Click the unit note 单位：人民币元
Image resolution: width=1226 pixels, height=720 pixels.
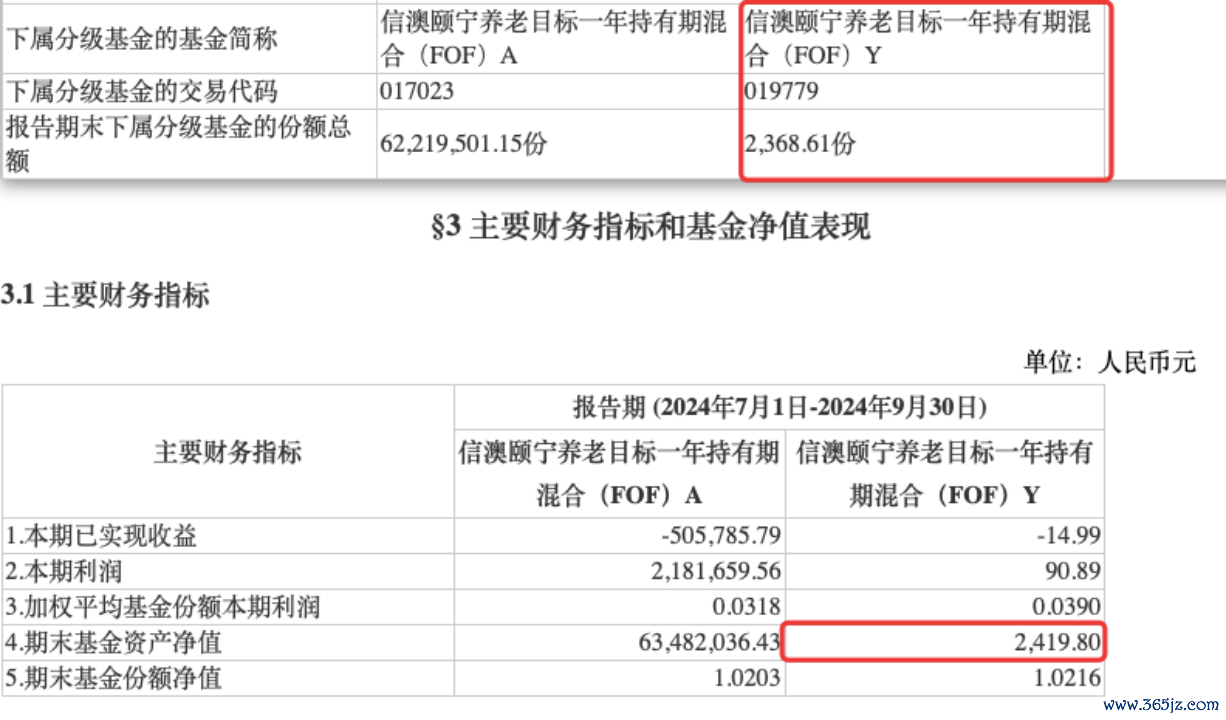[1109, 361]
